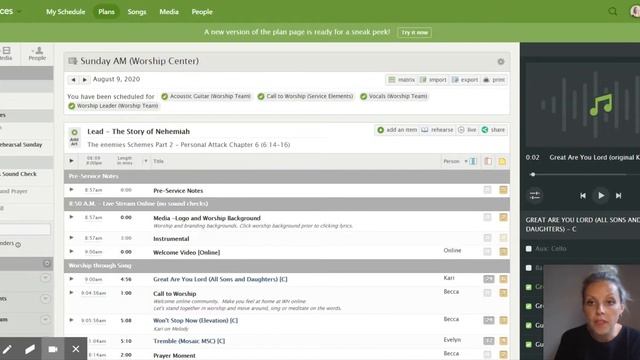The height and width of the screenshot is (360, 640).
Task: Skip to next track in player
Action: (x=618, y=196)
